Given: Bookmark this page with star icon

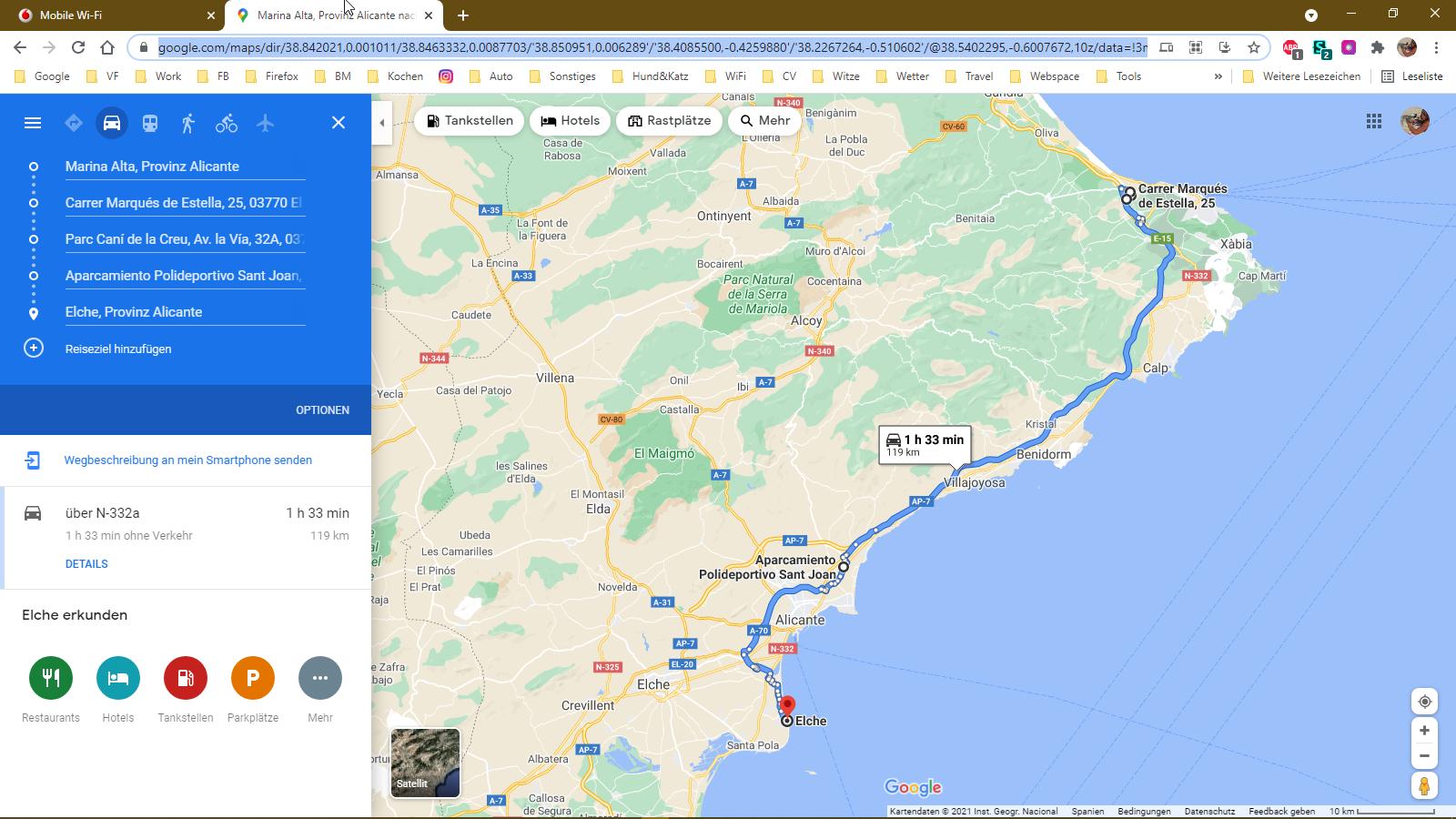Looking at the screenshot, I should click(x=1254, y=47).
